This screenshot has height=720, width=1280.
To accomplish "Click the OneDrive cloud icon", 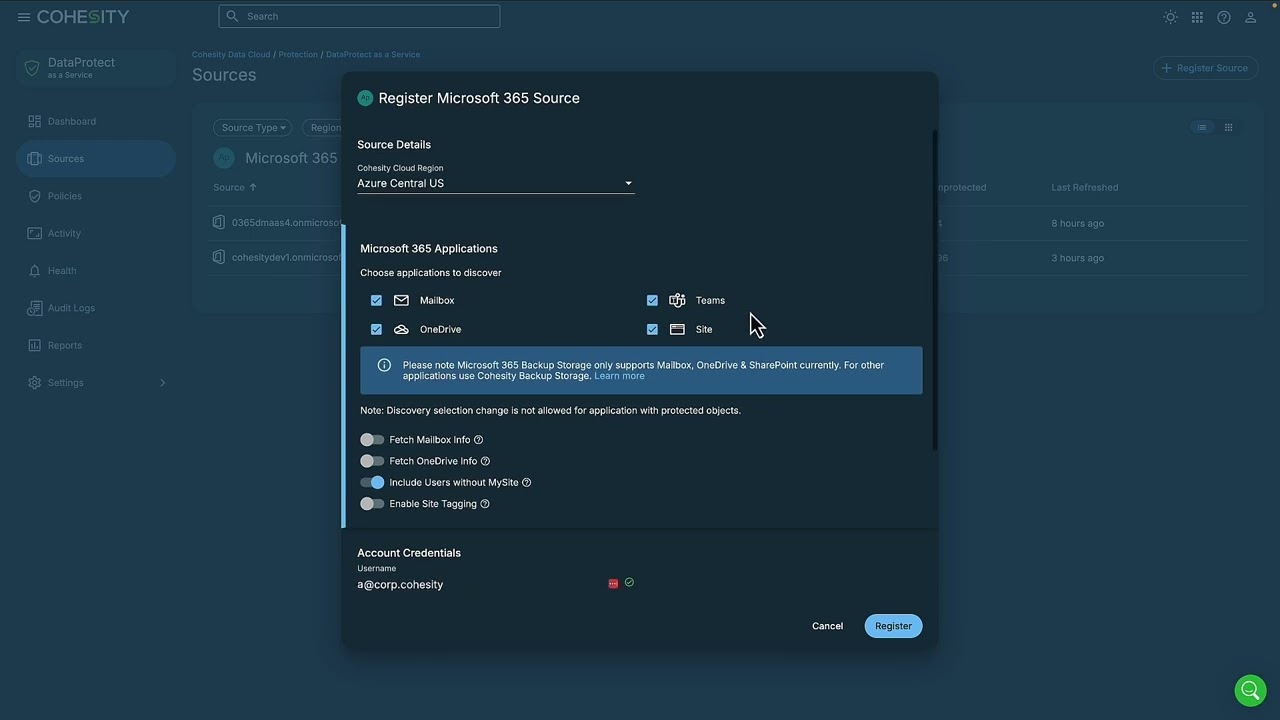I will coord(401,329).
